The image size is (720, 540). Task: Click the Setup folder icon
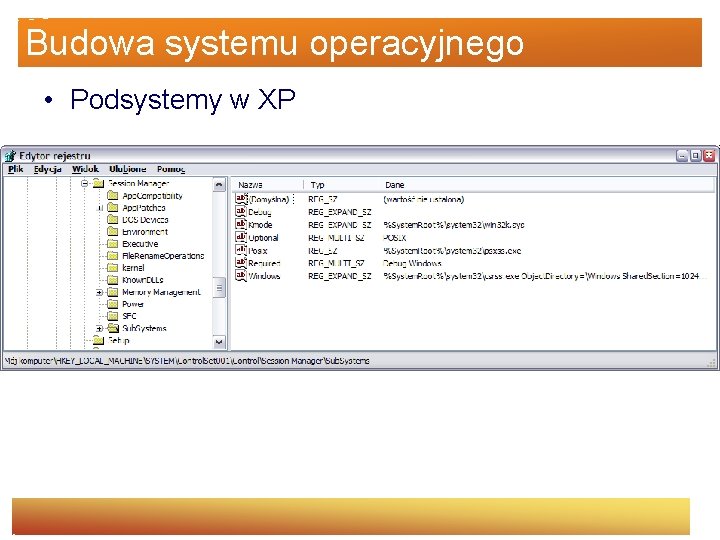tap(98, 340)
